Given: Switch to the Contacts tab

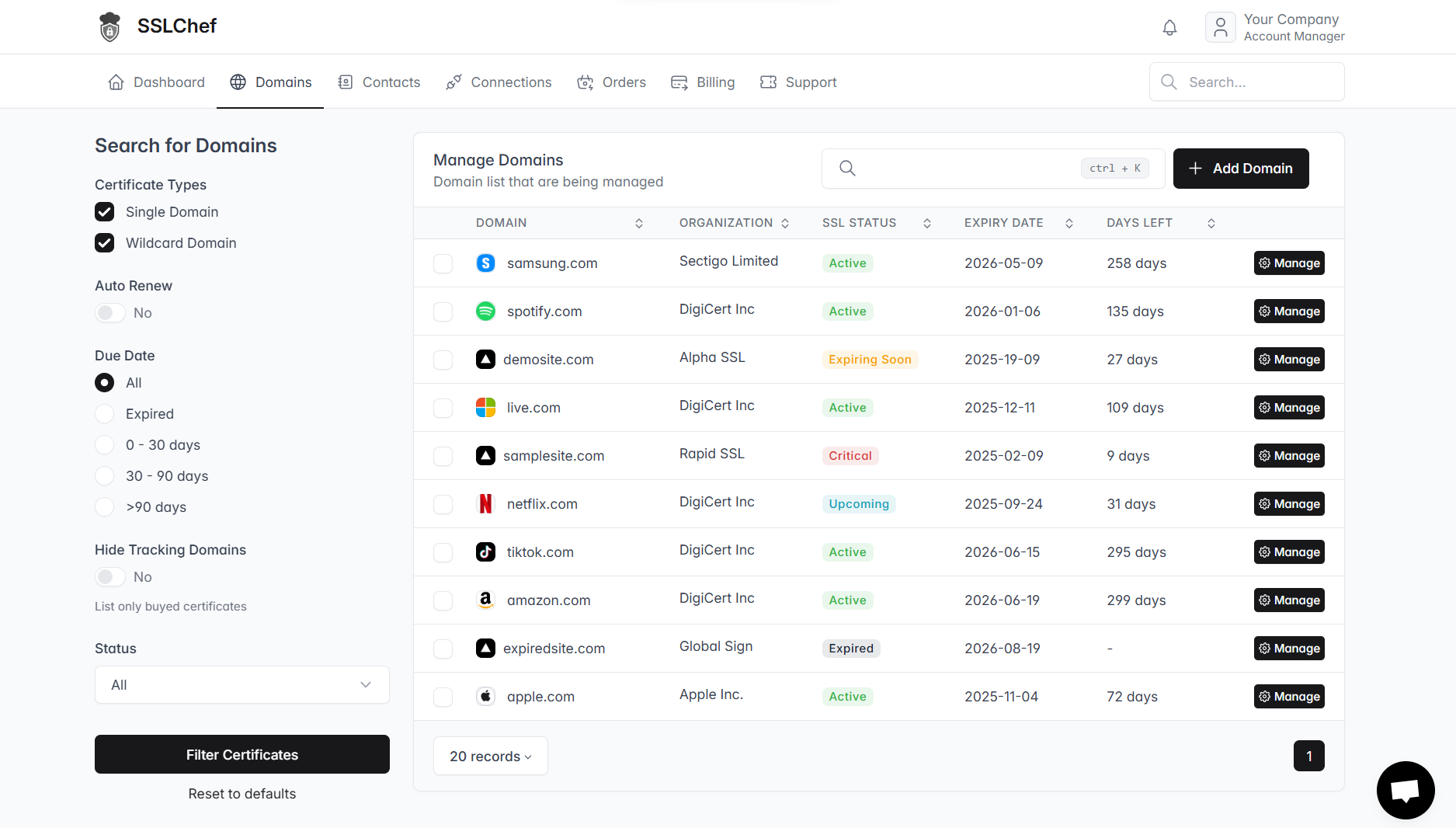Looking at the screenshot, I should tap(379, 82).
